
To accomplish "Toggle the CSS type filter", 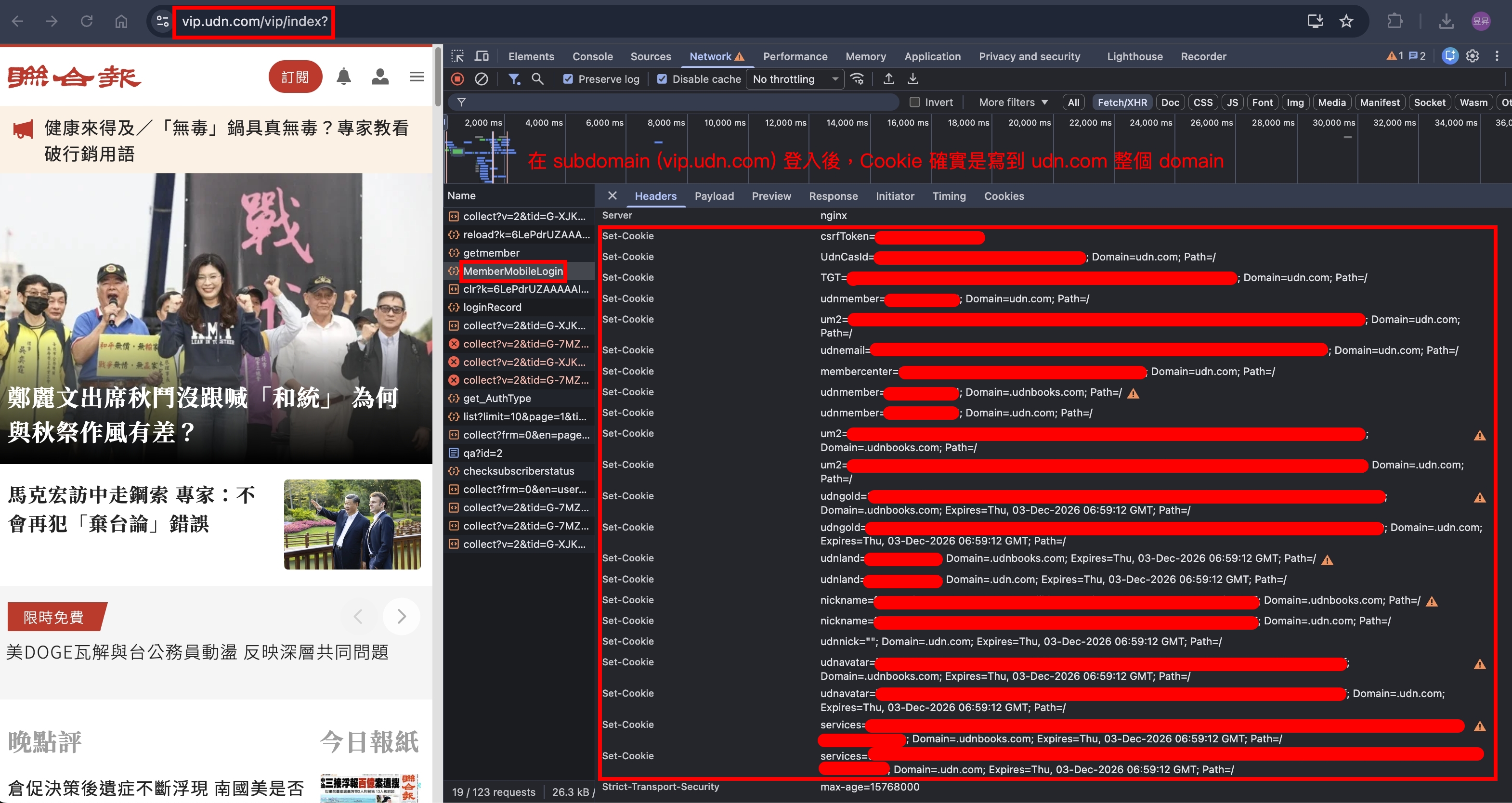I will point(1203,102).
